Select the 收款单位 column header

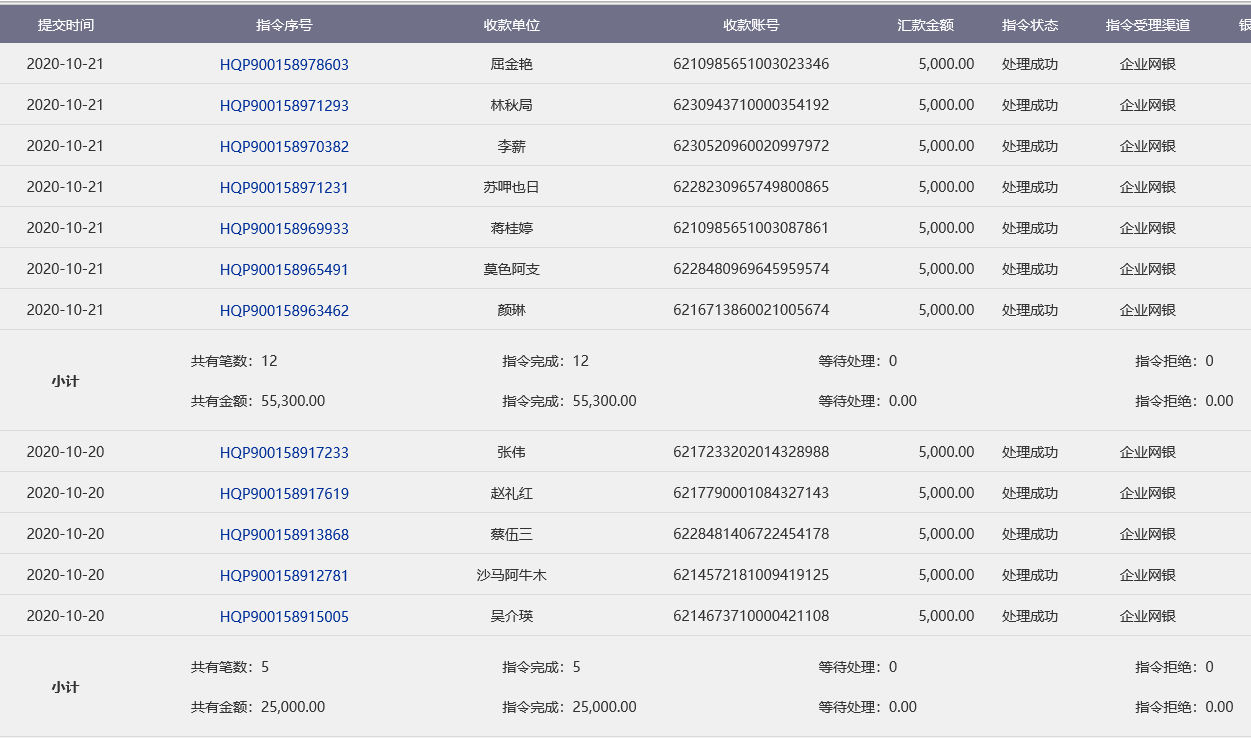[511, 25]
